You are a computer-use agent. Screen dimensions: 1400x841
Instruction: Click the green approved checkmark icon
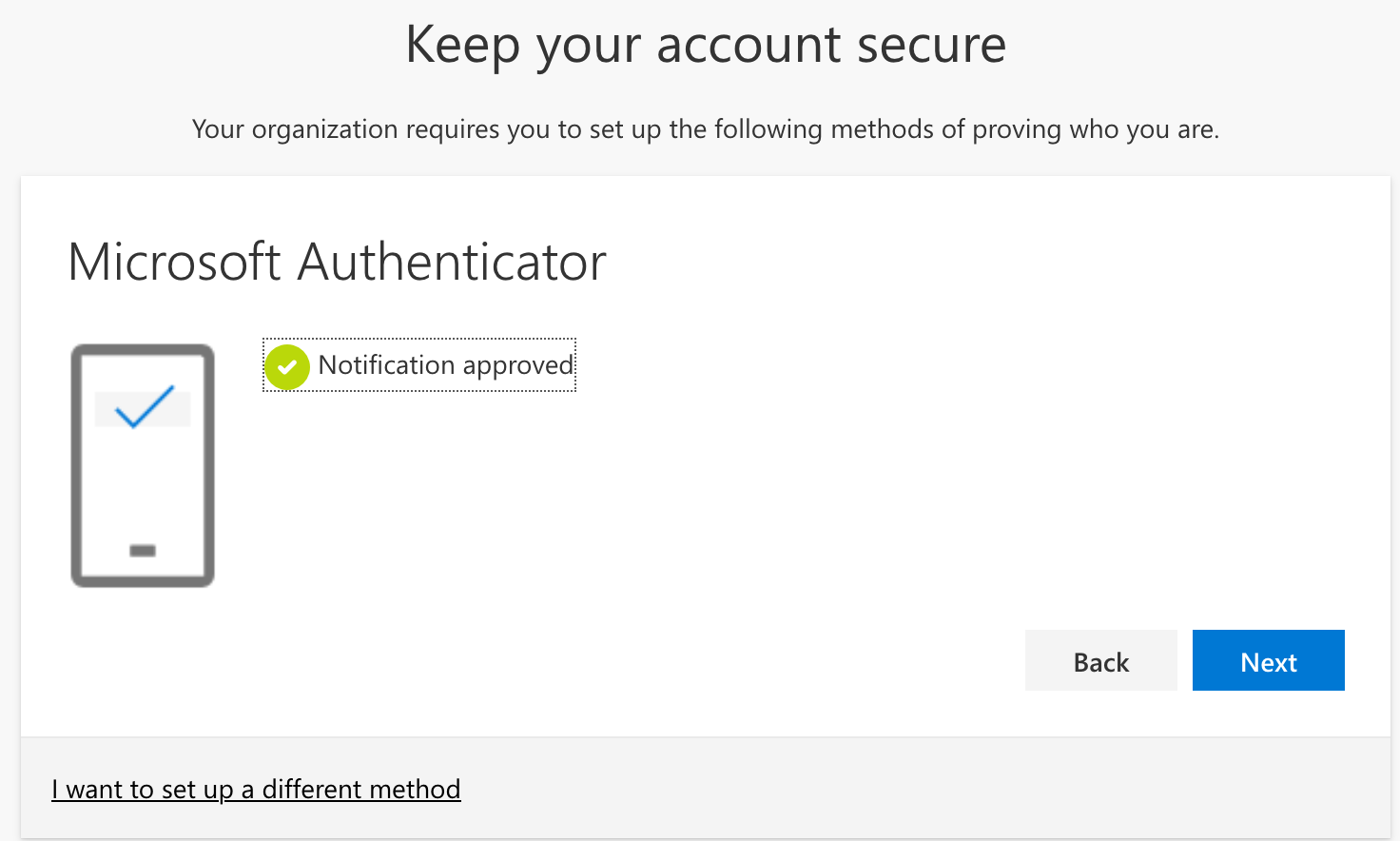point(287,366)
